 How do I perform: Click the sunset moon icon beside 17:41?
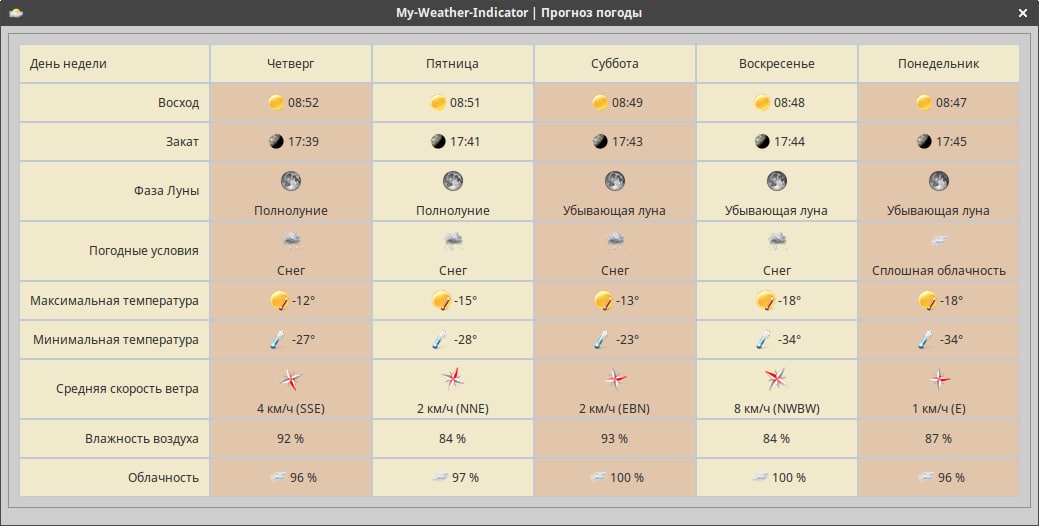point(438,141)
